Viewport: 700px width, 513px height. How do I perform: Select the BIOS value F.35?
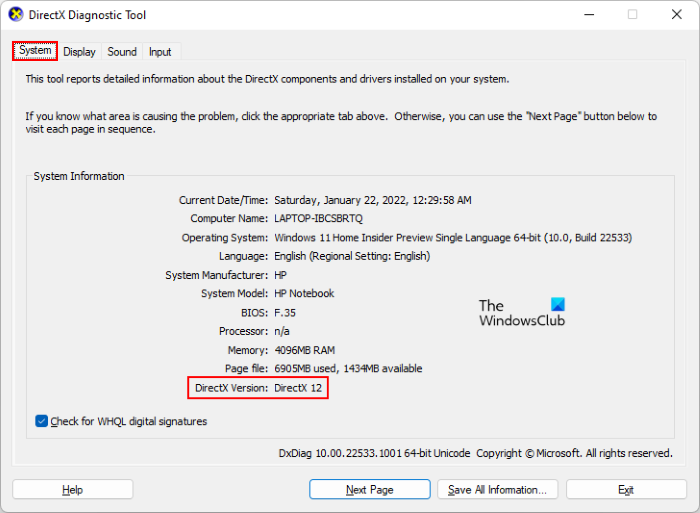(285, 313)
